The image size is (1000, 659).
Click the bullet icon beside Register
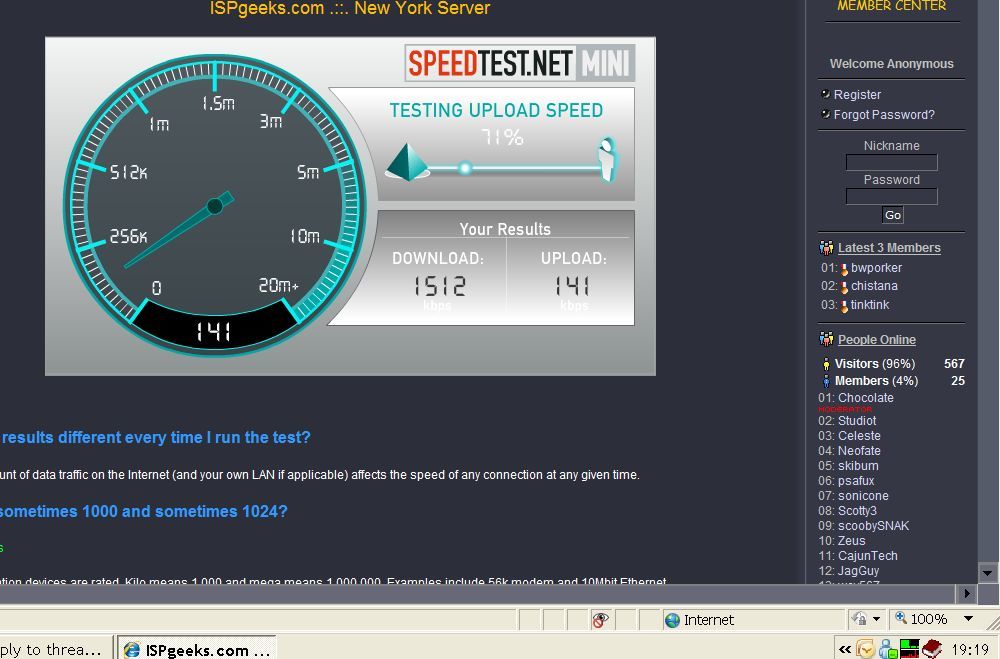coord(826,94)
